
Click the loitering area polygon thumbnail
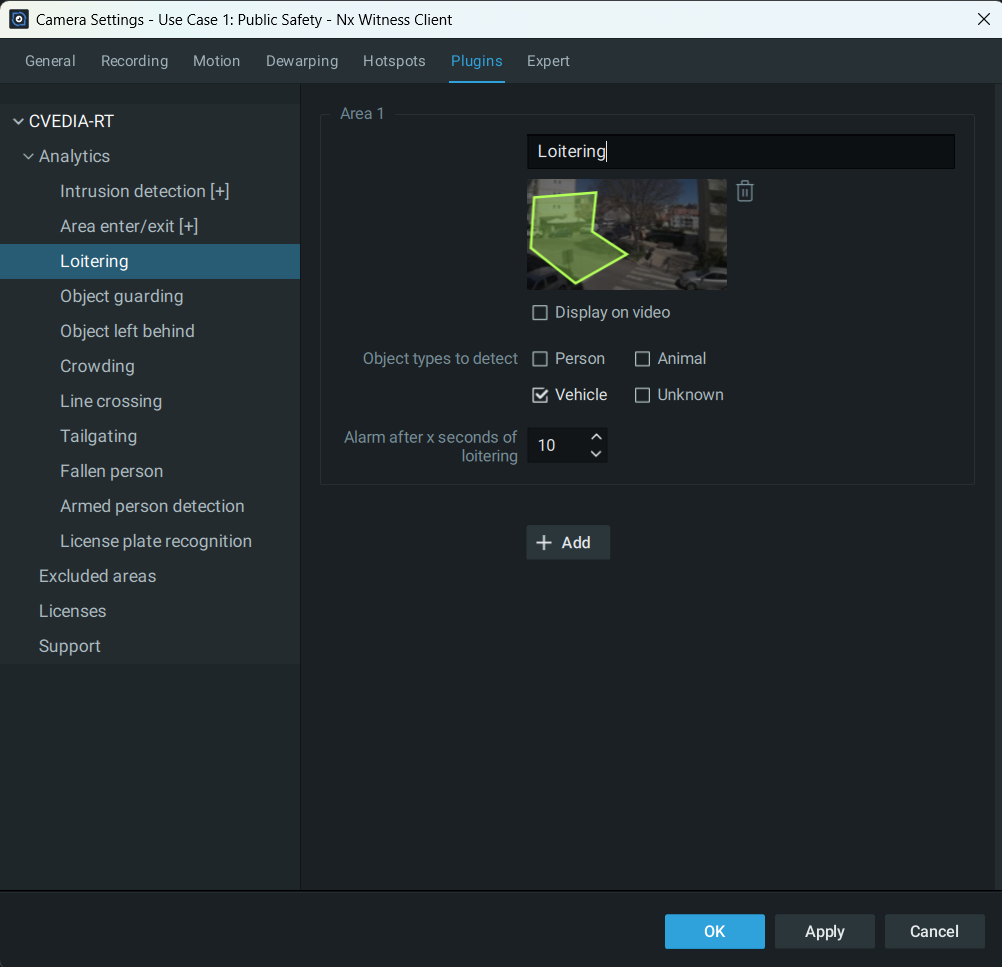click(626, 234)
